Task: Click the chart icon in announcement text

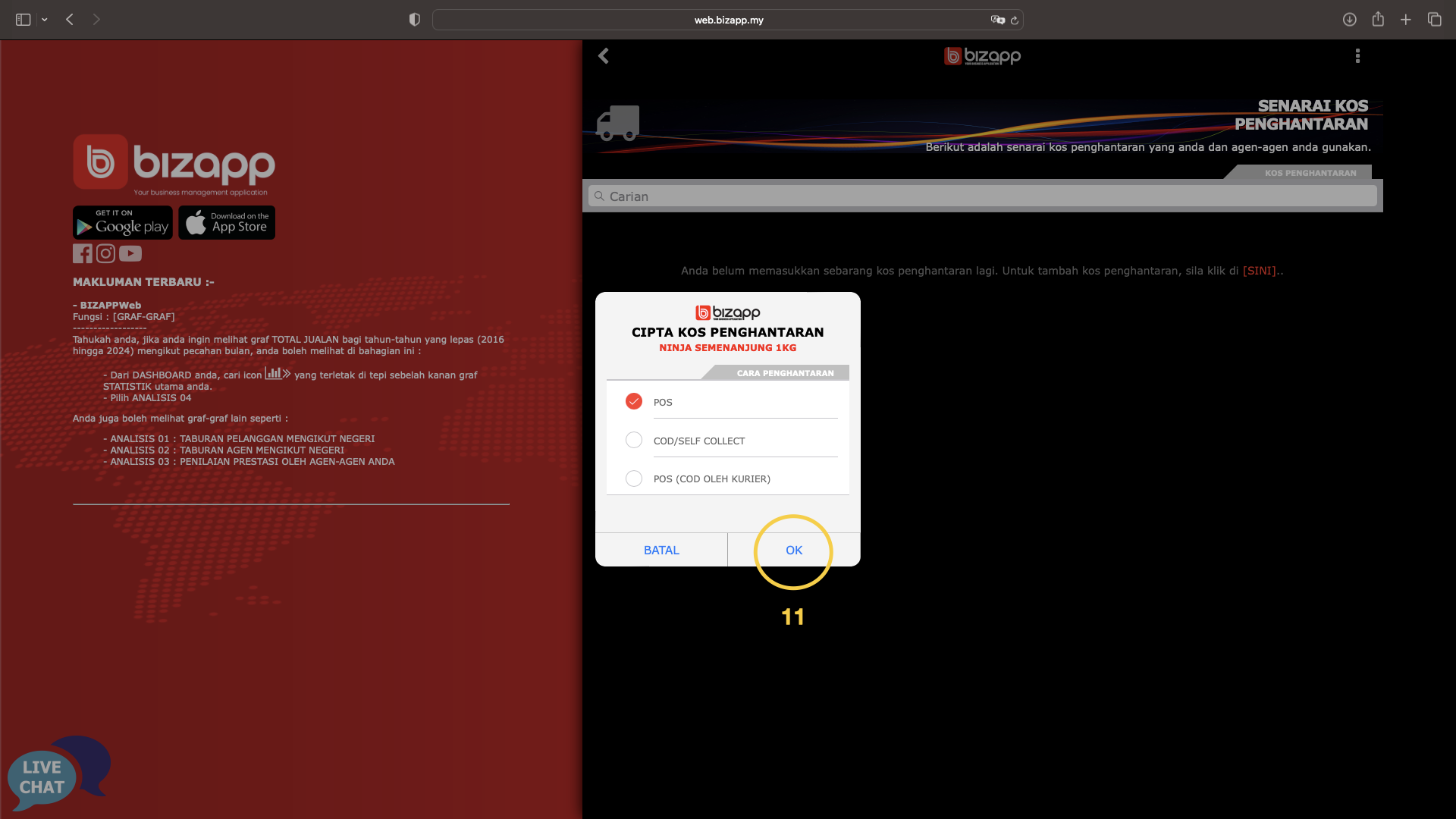Action: (x=278, y=373)
